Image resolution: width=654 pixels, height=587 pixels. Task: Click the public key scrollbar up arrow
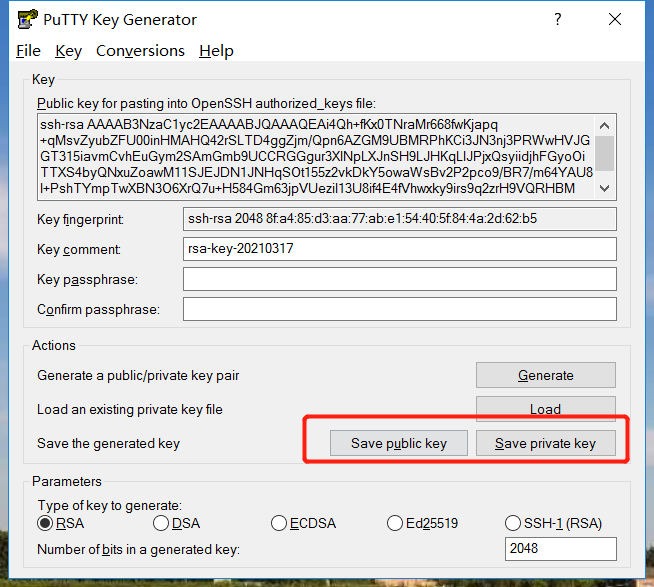click(605, 125)
